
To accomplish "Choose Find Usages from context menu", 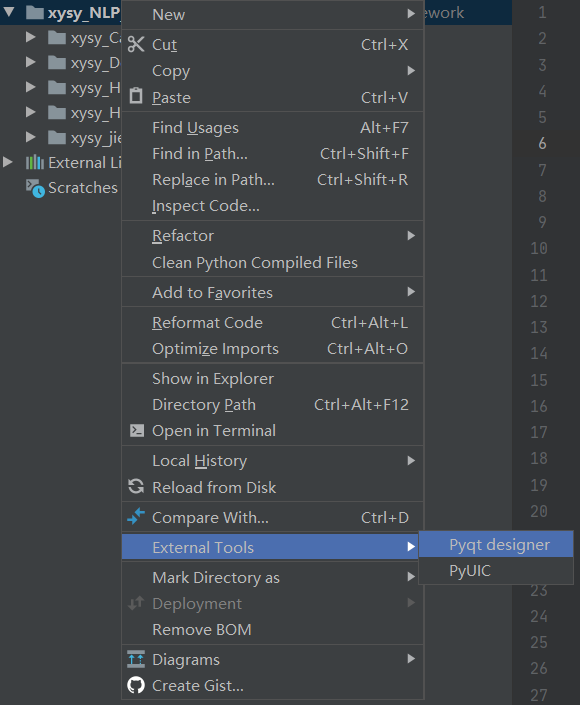I will 272,128.
